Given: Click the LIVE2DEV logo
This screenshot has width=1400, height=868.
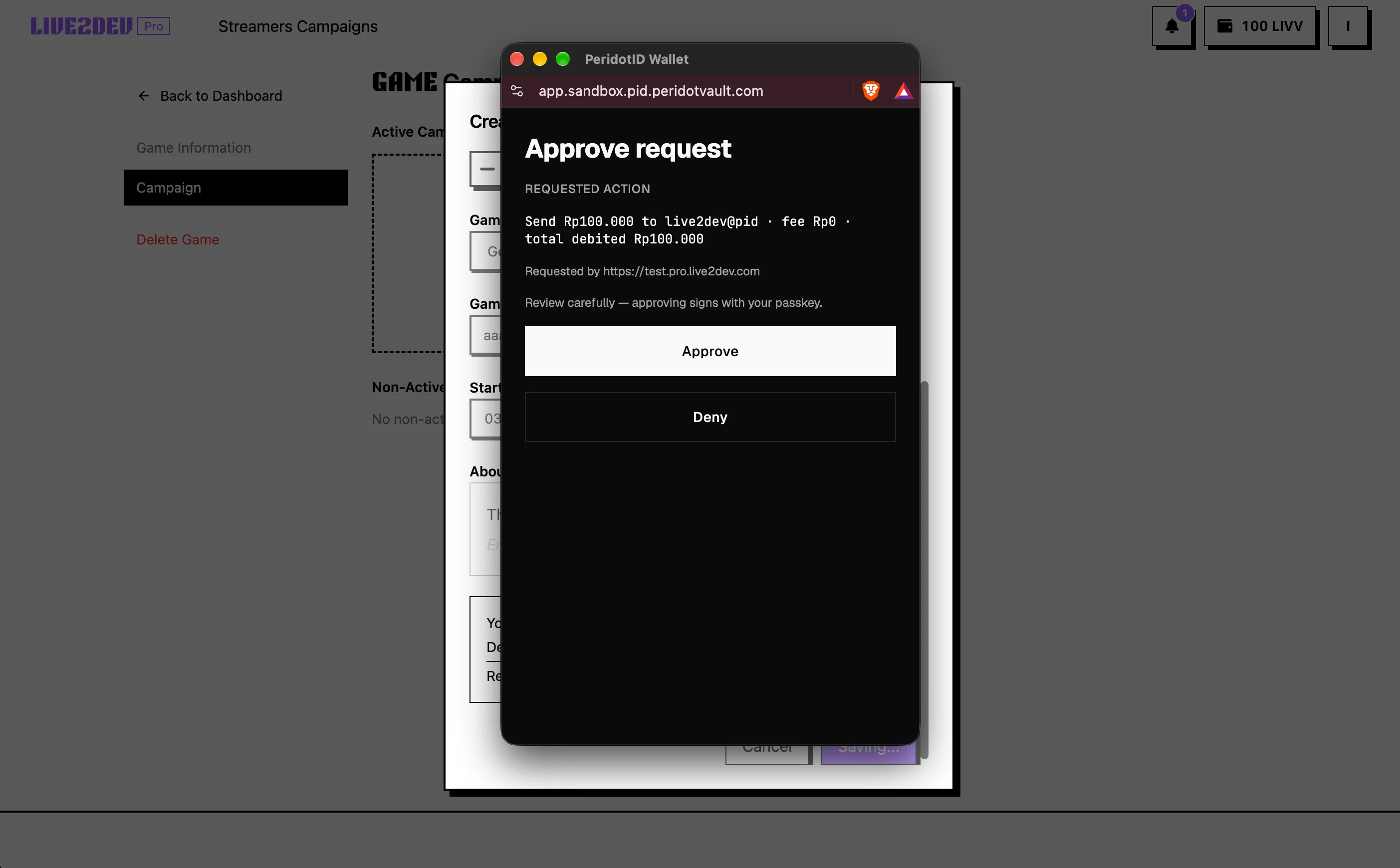Looking at the screenshot, I should (81, 26).
